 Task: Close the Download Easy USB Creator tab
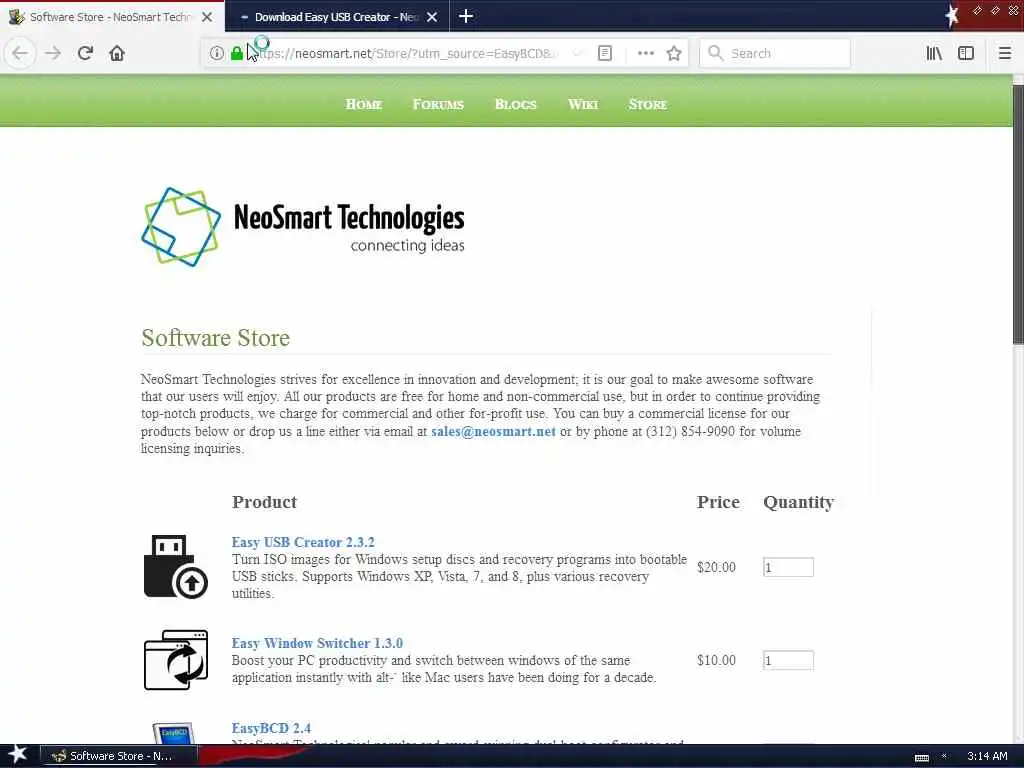click(x=432, y=17)
